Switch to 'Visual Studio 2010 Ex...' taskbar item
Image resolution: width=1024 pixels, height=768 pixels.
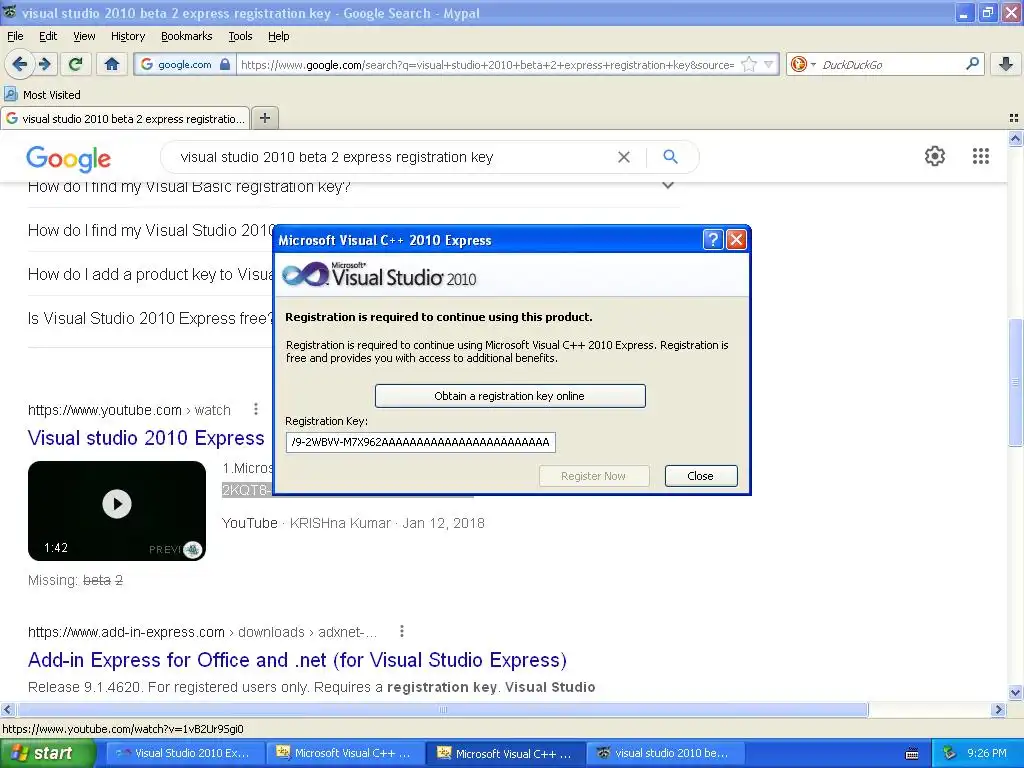click(185, 754)
